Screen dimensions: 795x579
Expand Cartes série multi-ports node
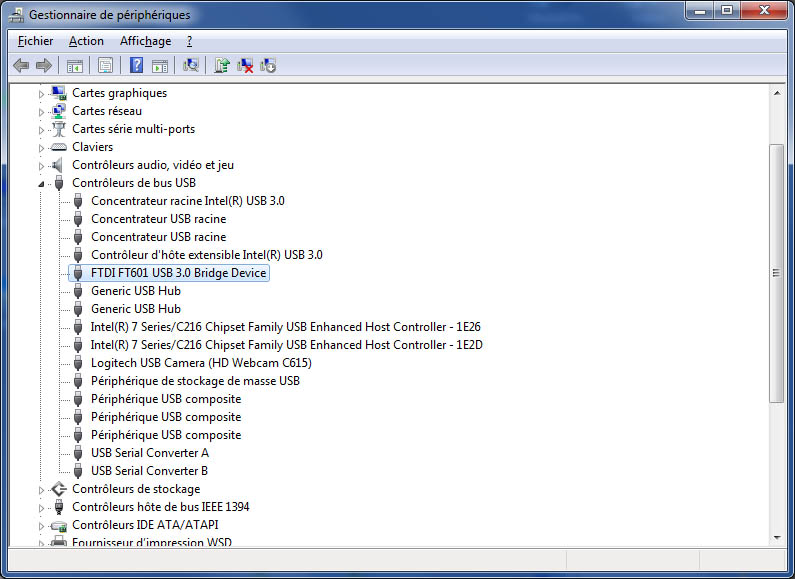42,130
